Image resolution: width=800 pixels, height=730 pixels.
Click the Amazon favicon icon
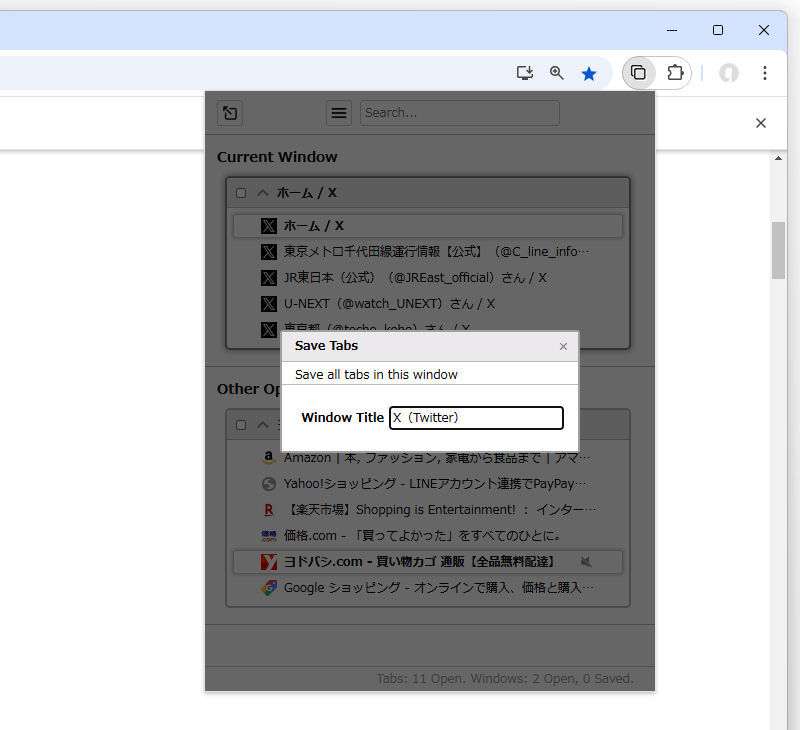click(x=269, y=458)
